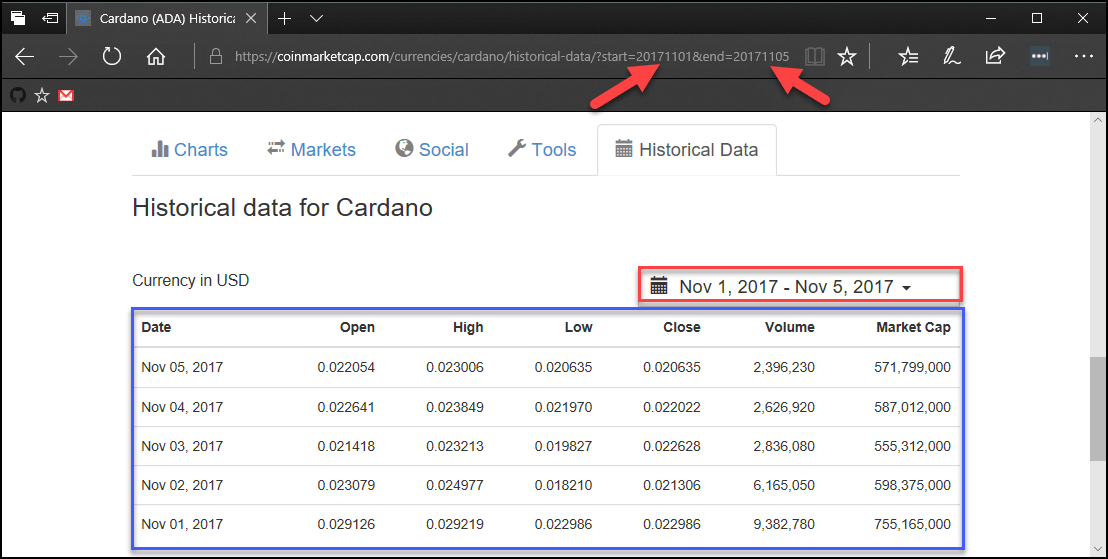This screenshot has width=1108, height=559.
Task: Click the 571,799,000 market cap value
Action: click(912, 367)
